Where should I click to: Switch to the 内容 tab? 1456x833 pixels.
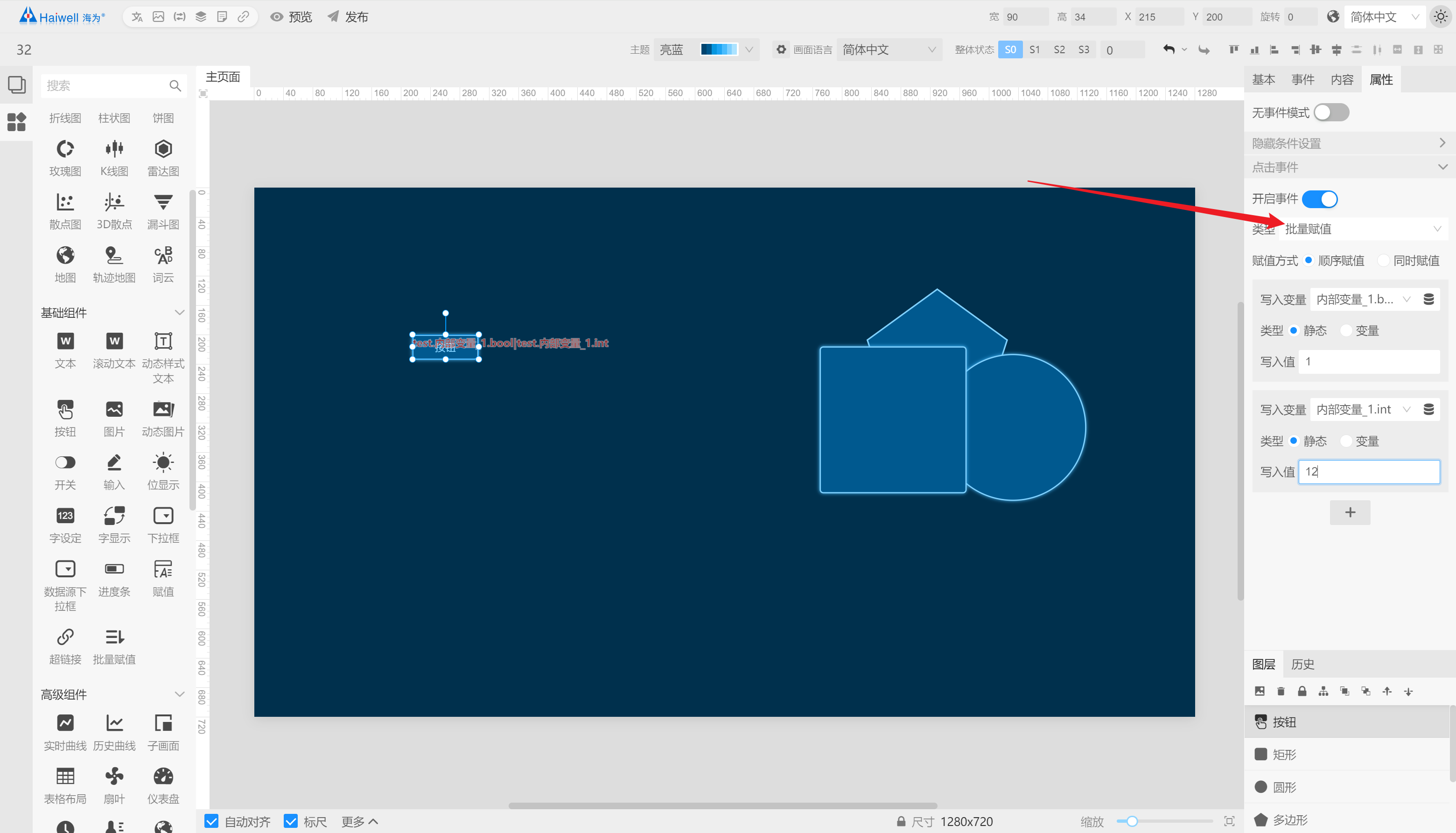(x=1342, y=79)
